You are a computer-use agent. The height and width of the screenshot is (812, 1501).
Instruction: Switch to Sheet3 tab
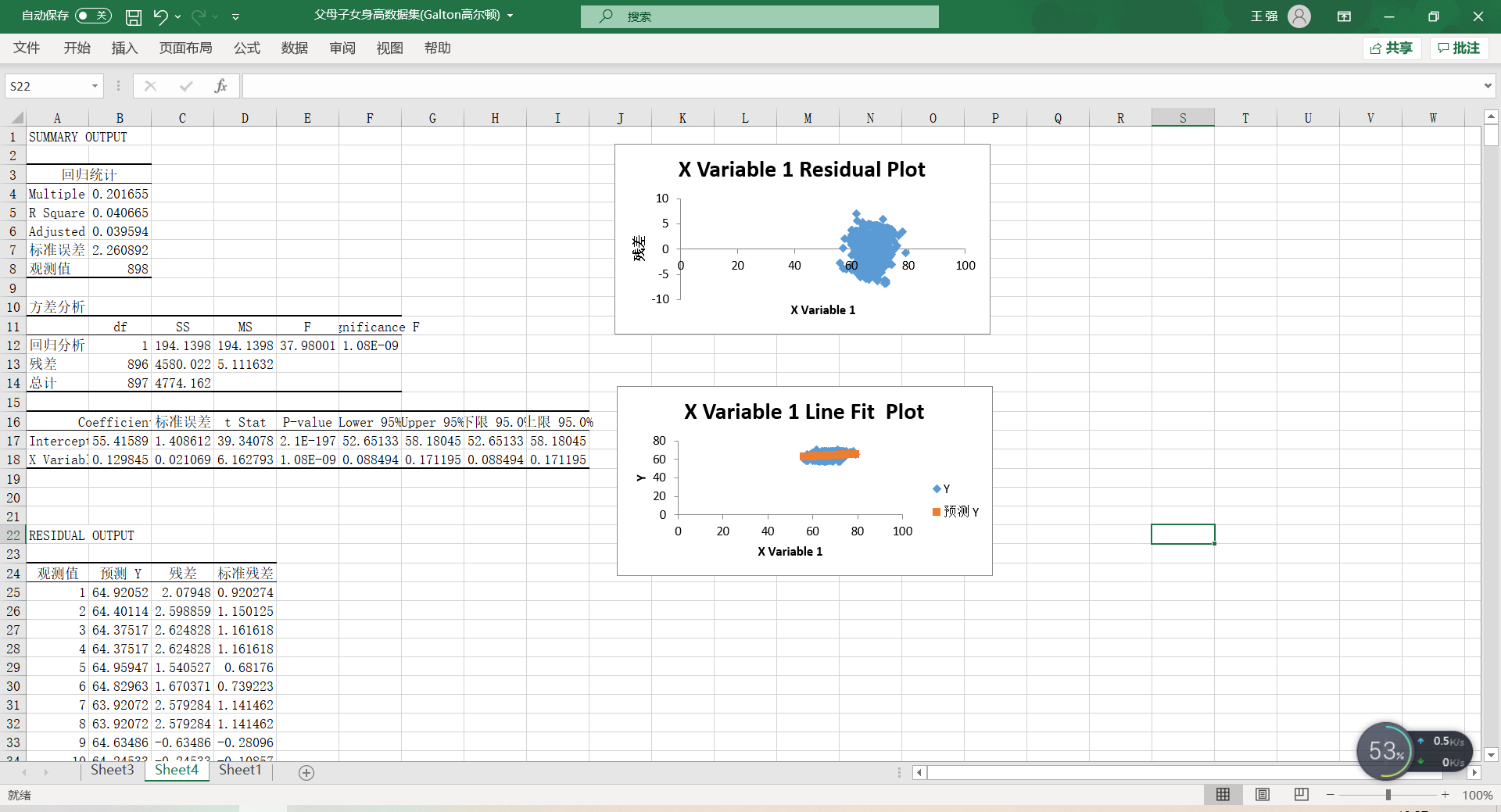112,771
